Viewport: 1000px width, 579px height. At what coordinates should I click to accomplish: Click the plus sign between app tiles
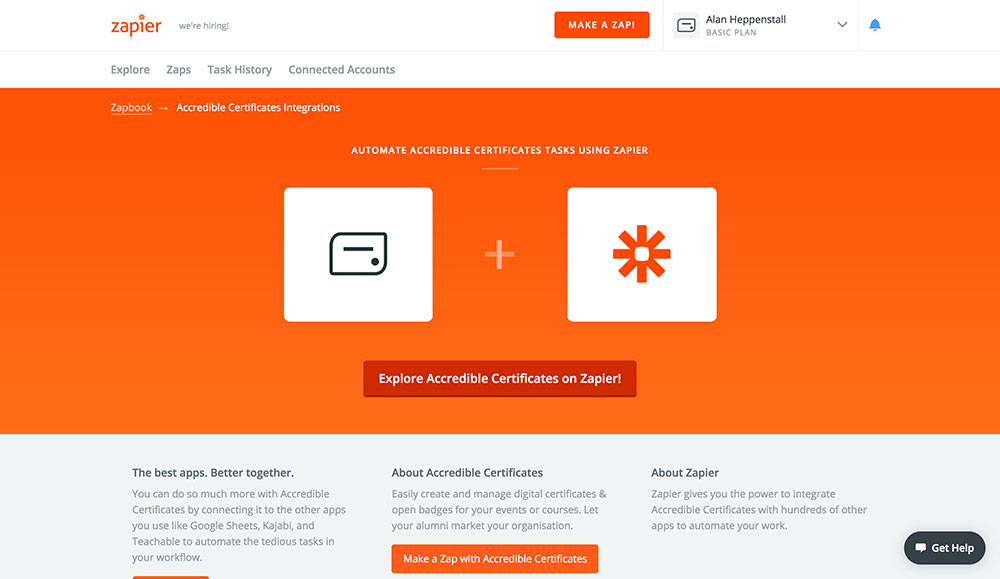coord(499,254)
